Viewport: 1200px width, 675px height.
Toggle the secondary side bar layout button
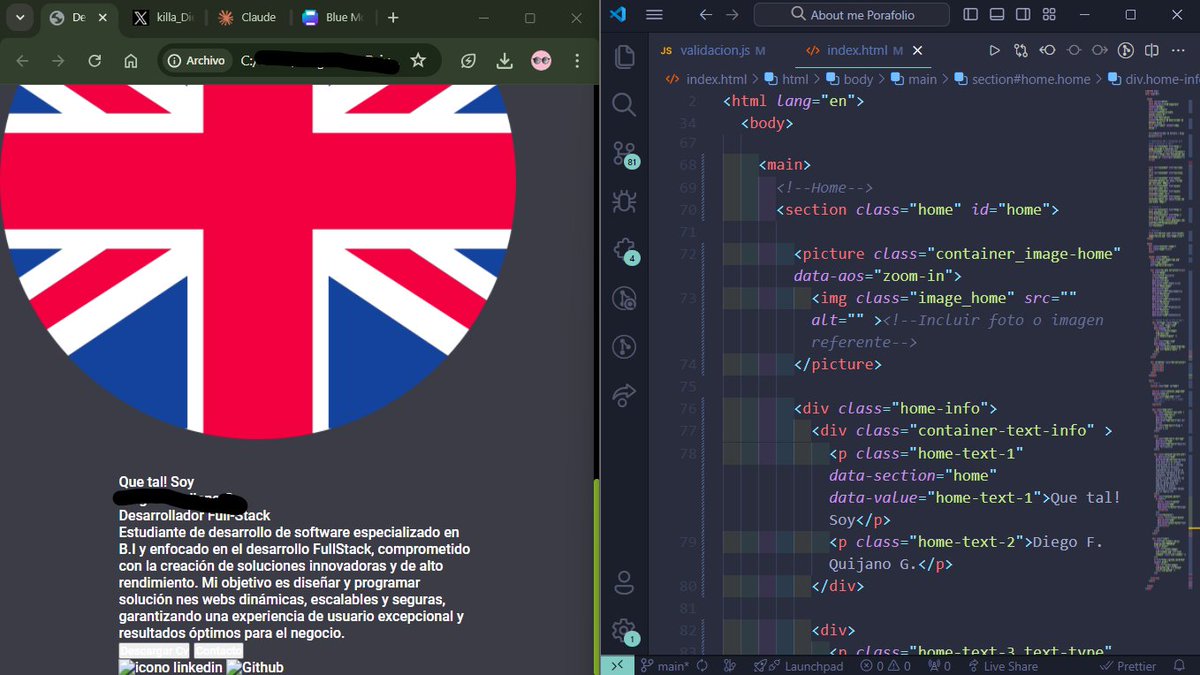pos(1023,14)
